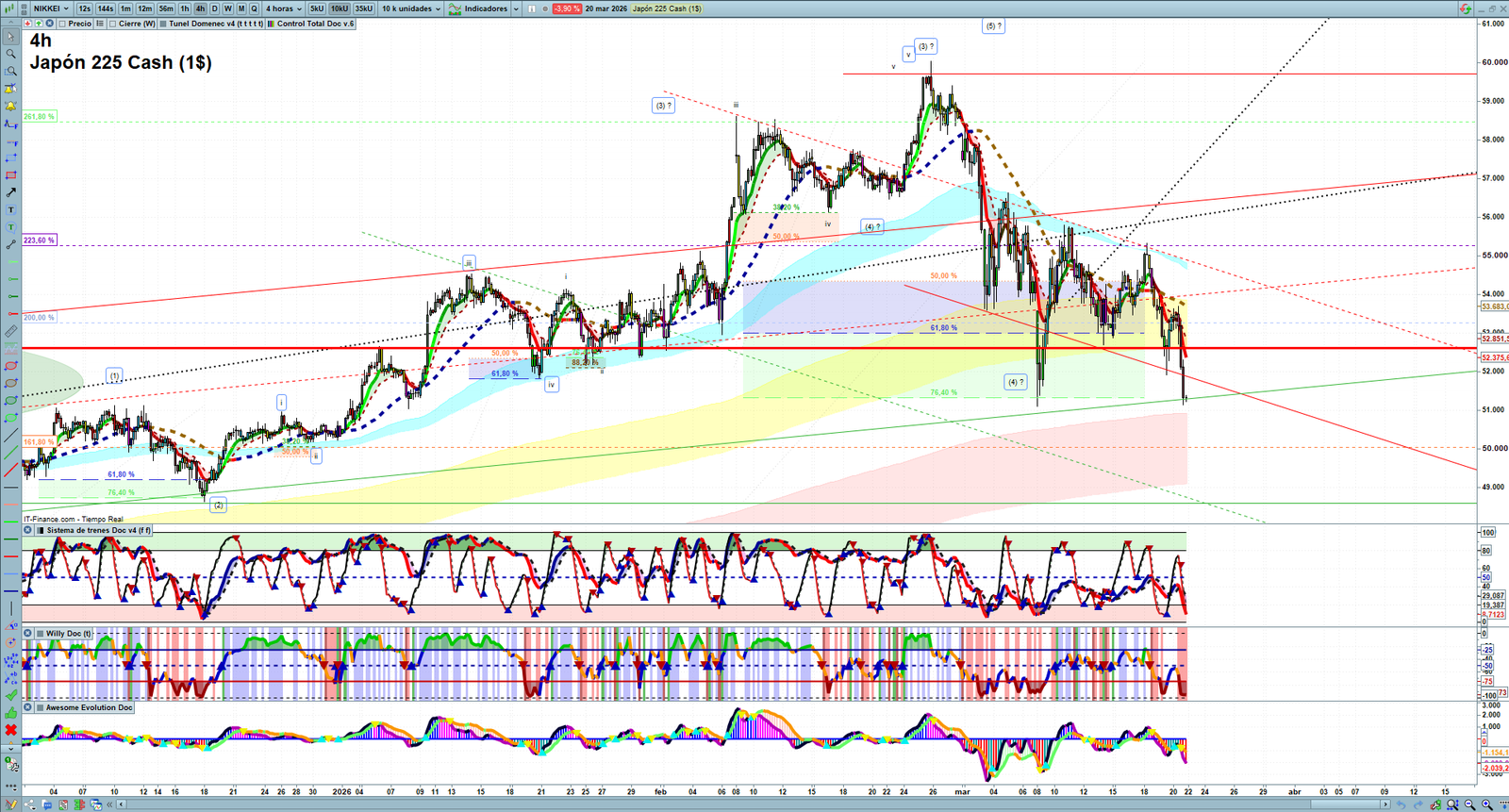Viewport: 1509px width, 812px height.
Task: Set history to 5kU units
Action: coord(317,8)
